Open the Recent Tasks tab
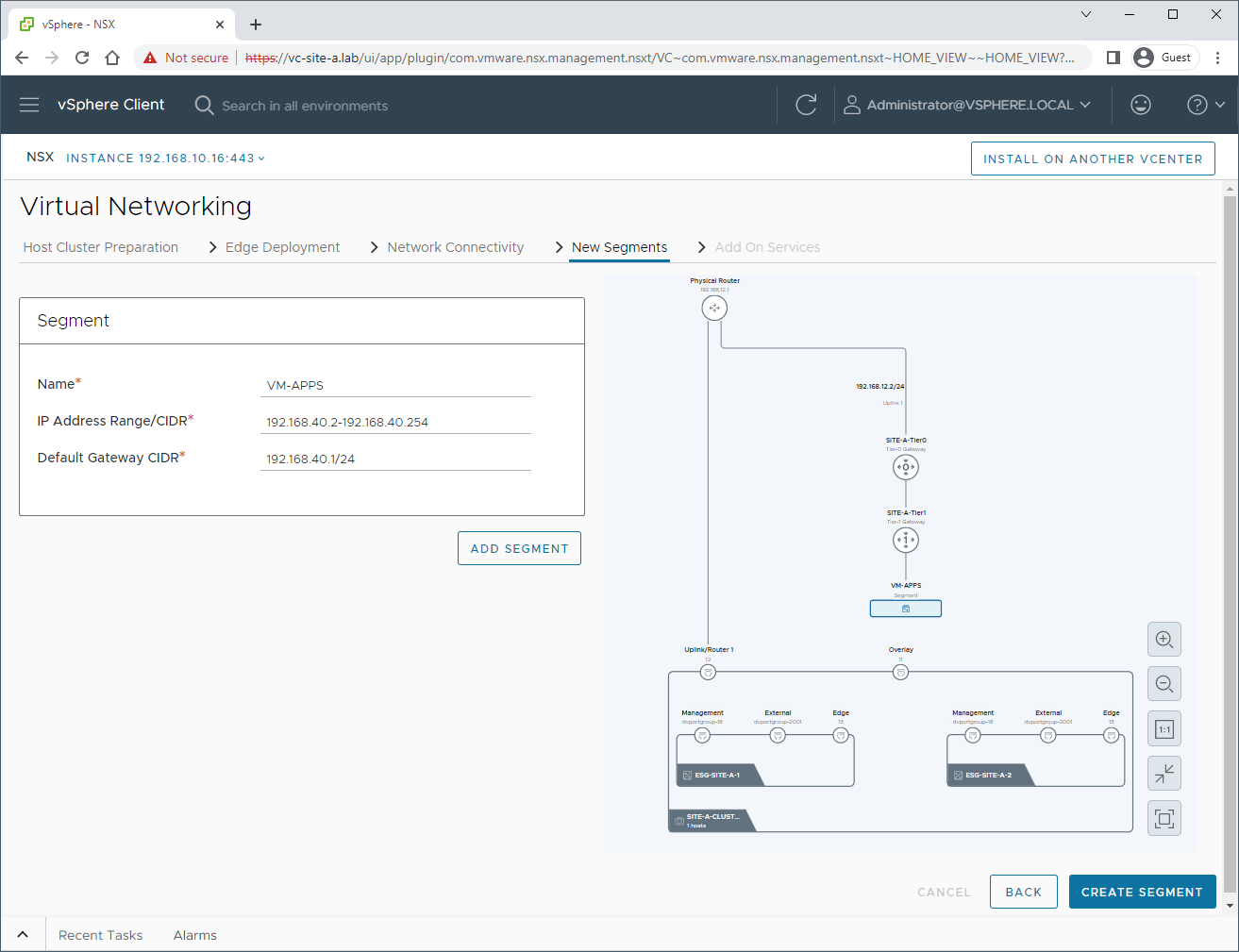Viewport: 1239px width, 952px height. pyautogui.click(x=100, y=935)
